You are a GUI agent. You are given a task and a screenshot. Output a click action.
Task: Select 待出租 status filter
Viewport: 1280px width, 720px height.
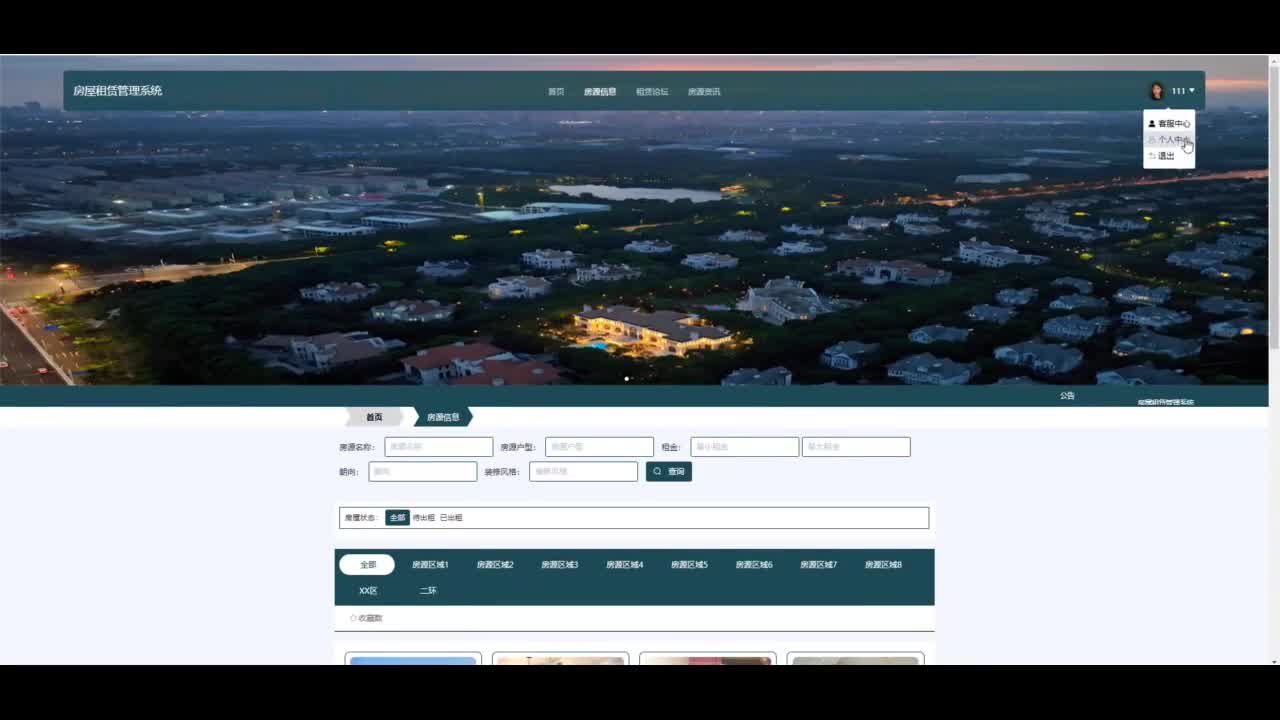click(x=424, y=518)
